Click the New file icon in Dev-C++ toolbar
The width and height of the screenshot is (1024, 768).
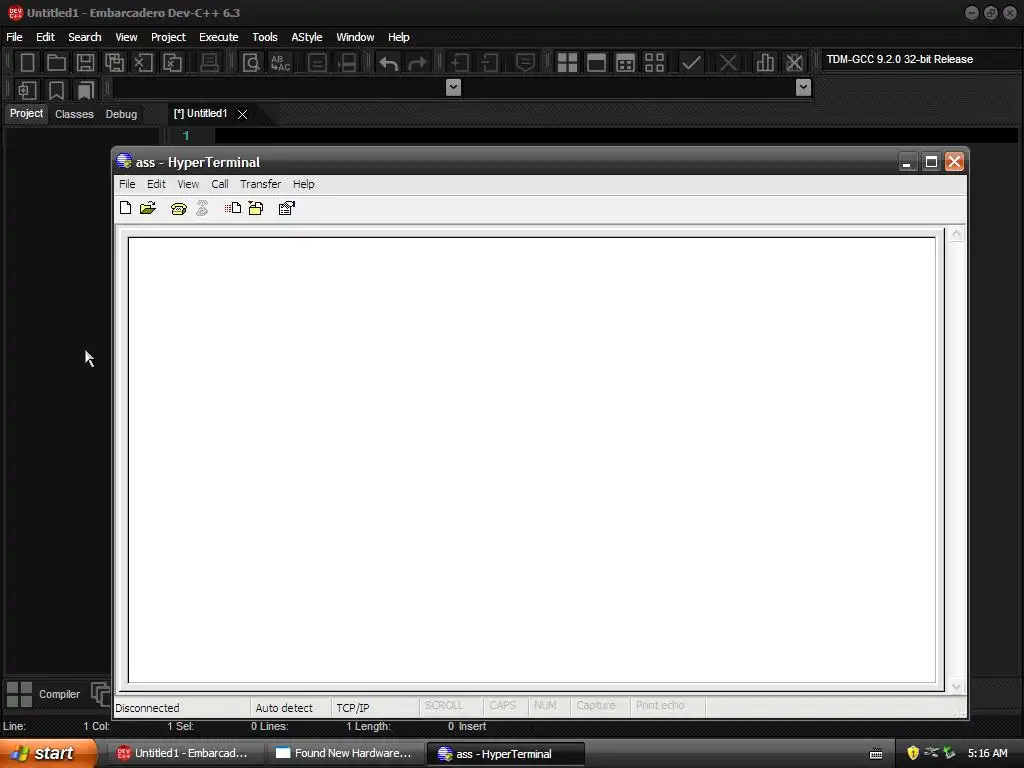point(27,63)
